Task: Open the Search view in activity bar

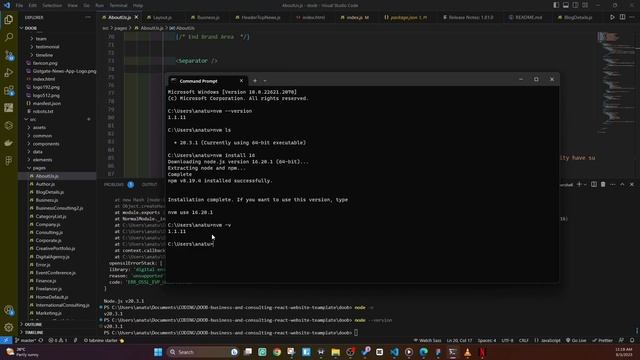Action: pos(9,37)
